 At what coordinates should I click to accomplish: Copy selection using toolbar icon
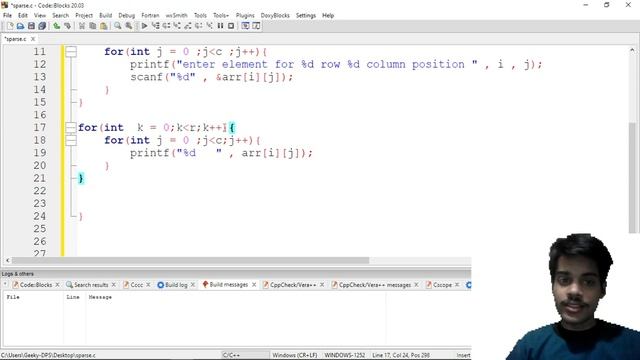pyautogui.click(x=93, y=26)
